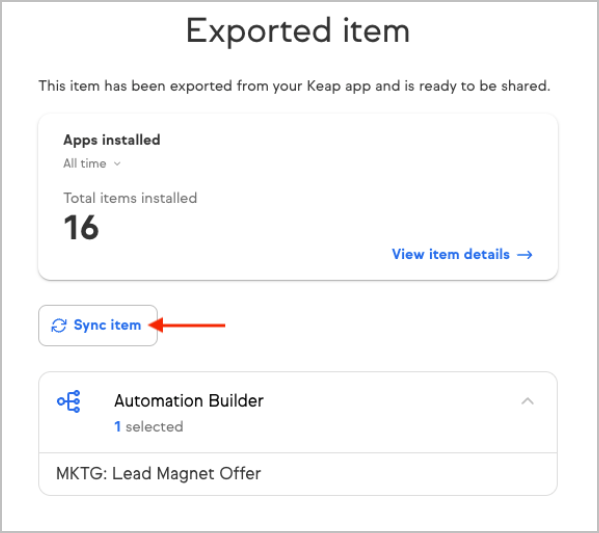Click the large 16 total count
599x533 pixels.
coord(81,227)
